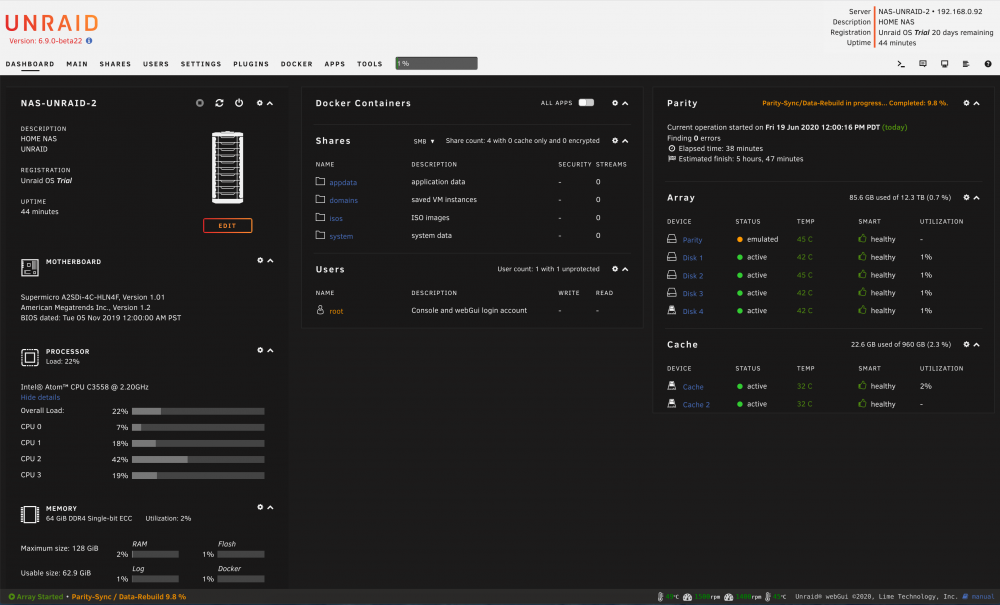Click the user icon beside root

[x=320, y=310]
